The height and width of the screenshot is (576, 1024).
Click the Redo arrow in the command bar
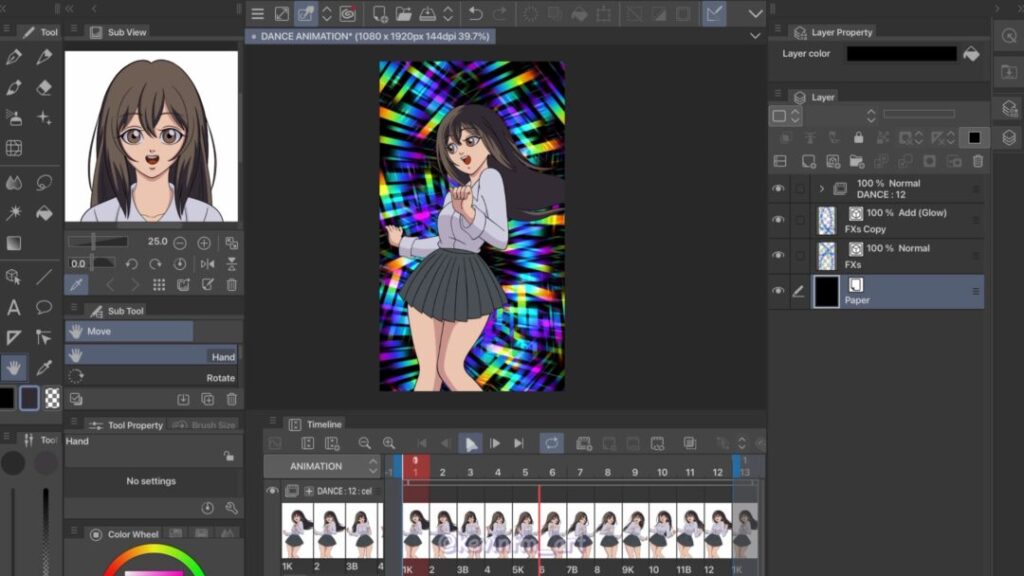click(x=500, y=14)
